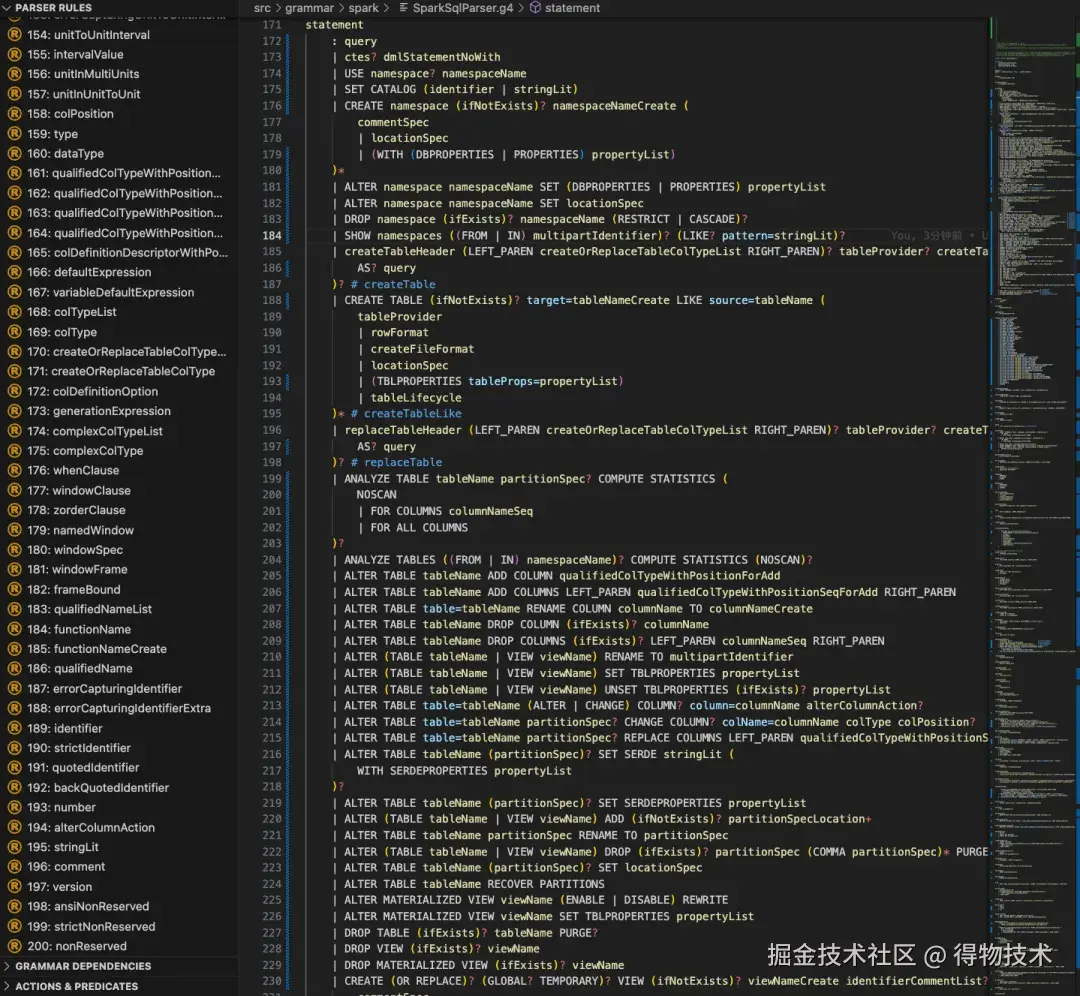The width and height of the screenshot is (1080, 996).
Task: Select rule 199: strictNonReserved
Action: point(92,927)
